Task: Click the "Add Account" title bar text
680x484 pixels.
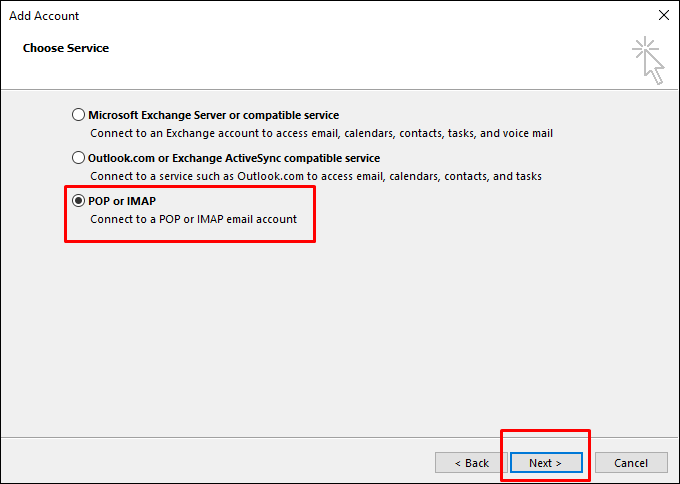Action: pos(44,16)
